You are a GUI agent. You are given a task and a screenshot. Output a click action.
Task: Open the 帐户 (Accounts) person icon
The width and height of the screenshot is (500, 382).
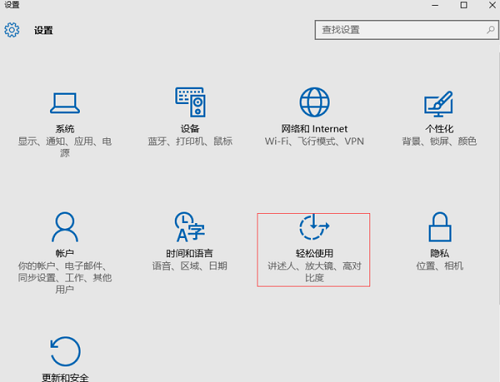[65, 227]
